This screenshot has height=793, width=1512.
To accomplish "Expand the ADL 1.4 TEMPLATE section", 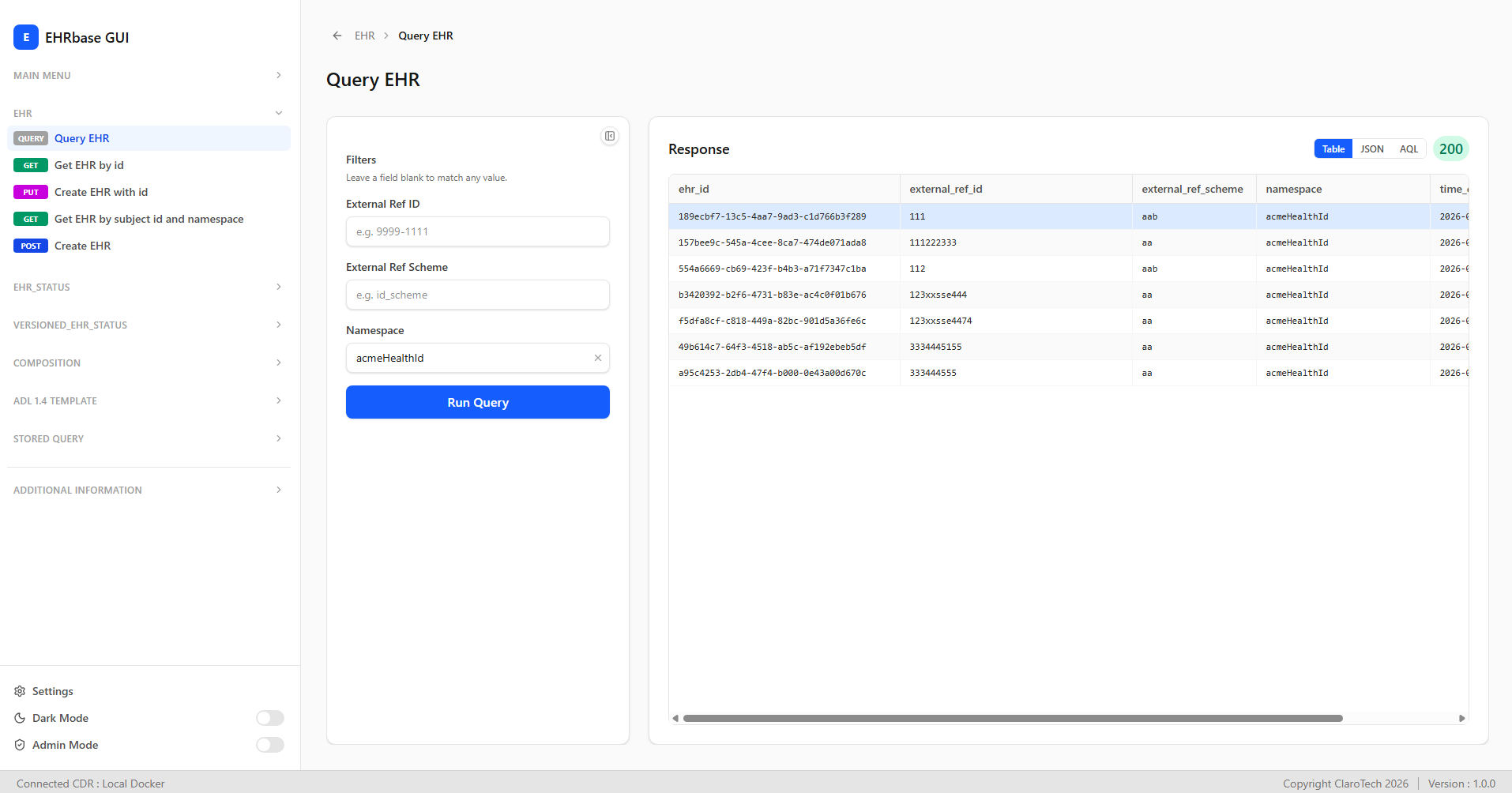I will pos(149,400).
